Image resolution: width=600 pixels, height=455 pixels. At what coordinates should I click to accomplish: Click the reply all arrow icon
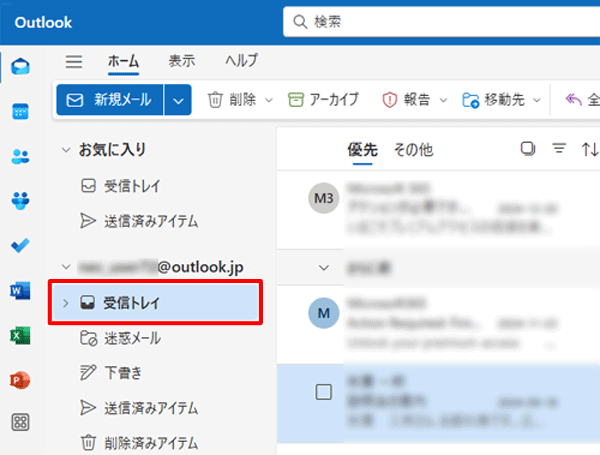[x=573, y=99]
